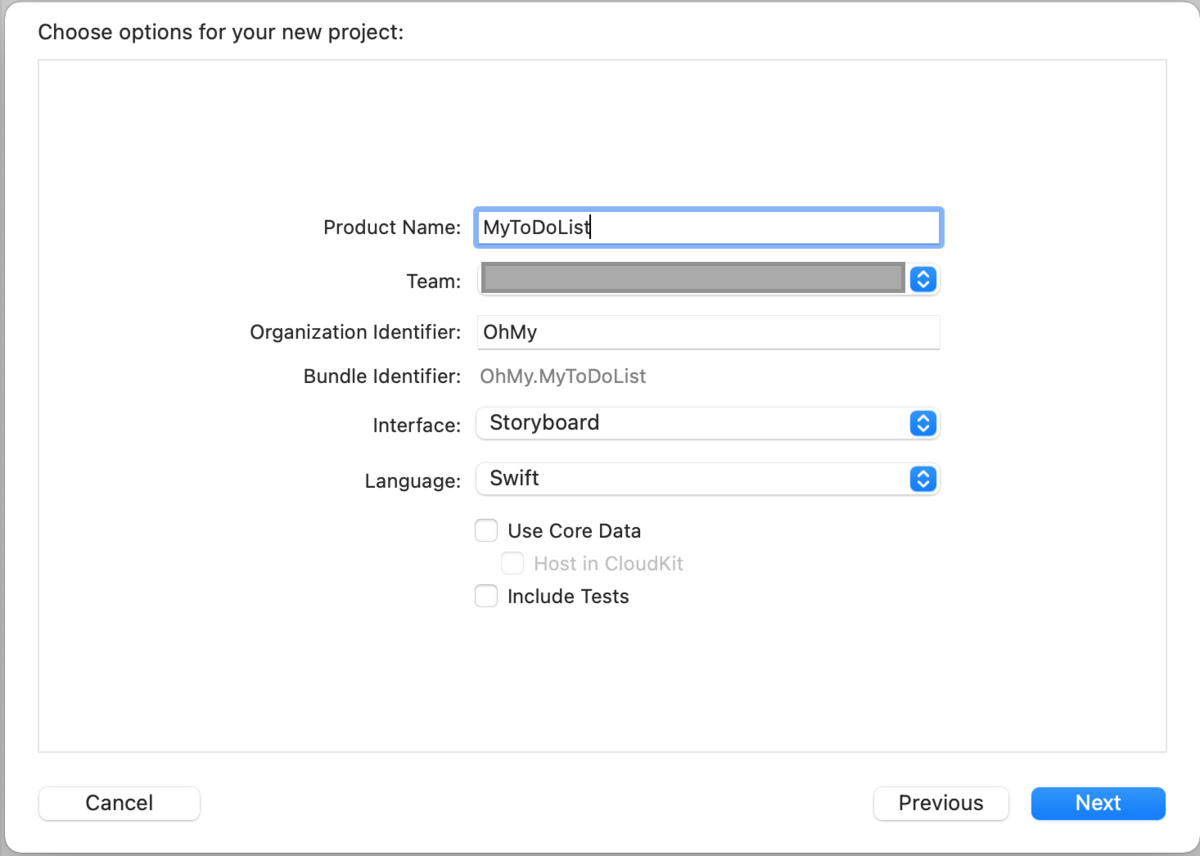Open the Interface popup showing Storyboard

(694, 423)
